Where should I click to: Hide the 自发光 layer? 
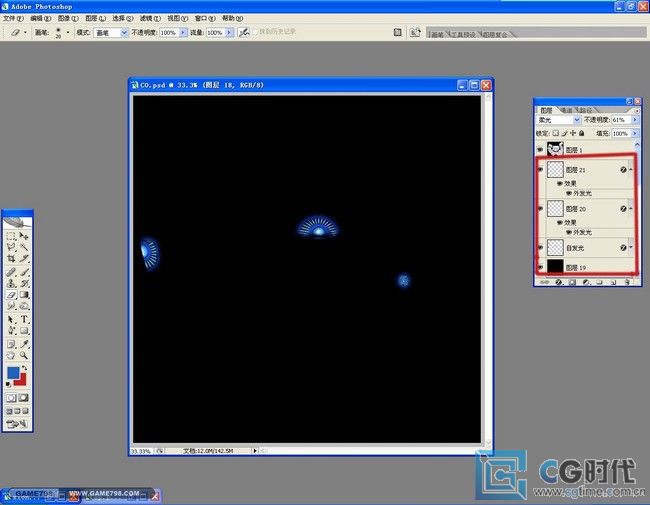pyautogui.click(x=540, y=248)
